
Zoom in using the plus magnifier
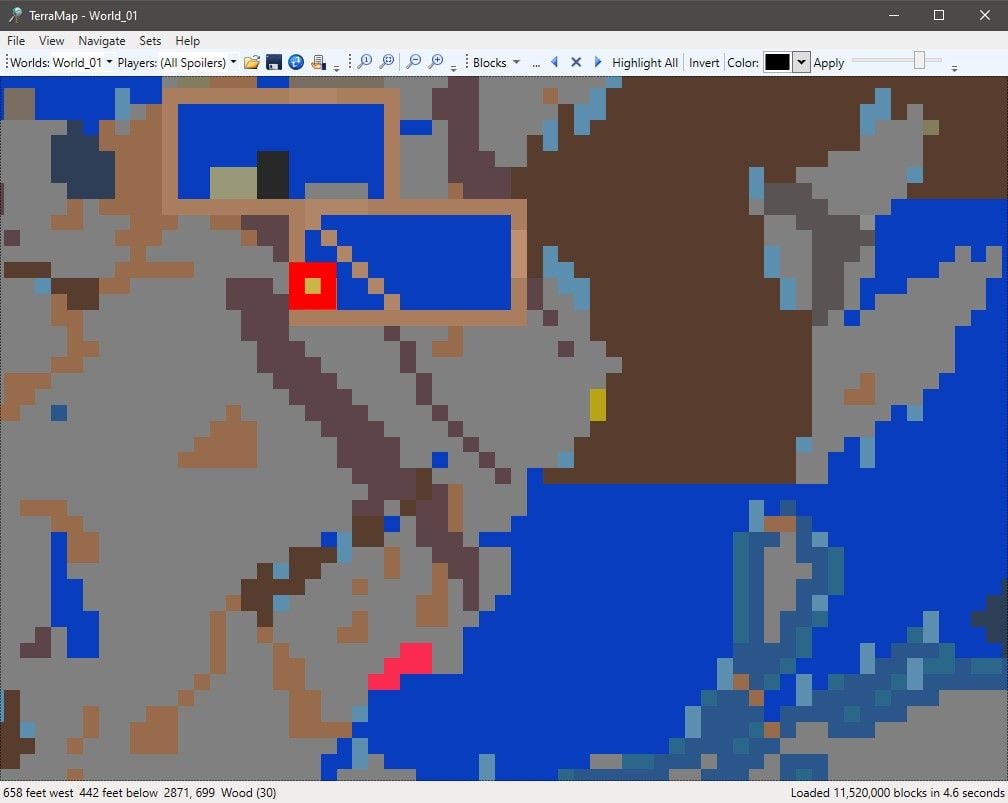[436, 62]
